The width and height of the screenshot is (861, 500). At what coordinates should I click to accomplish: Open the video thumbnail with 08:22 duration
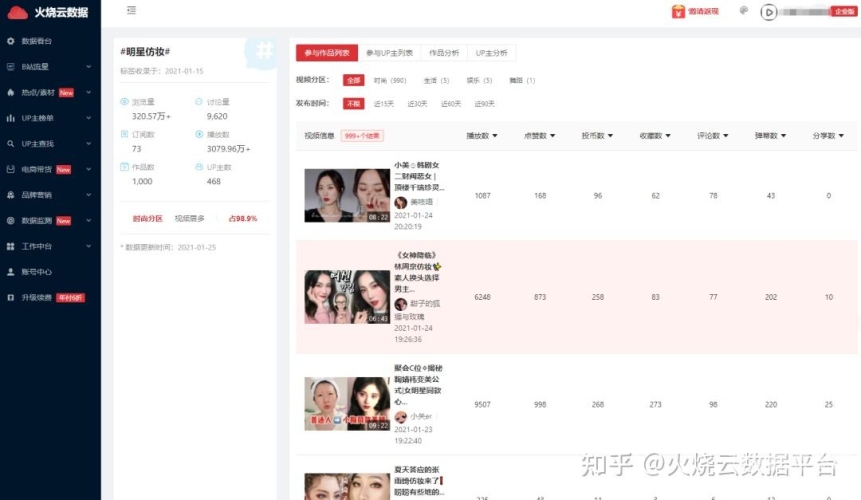[347, 195]
